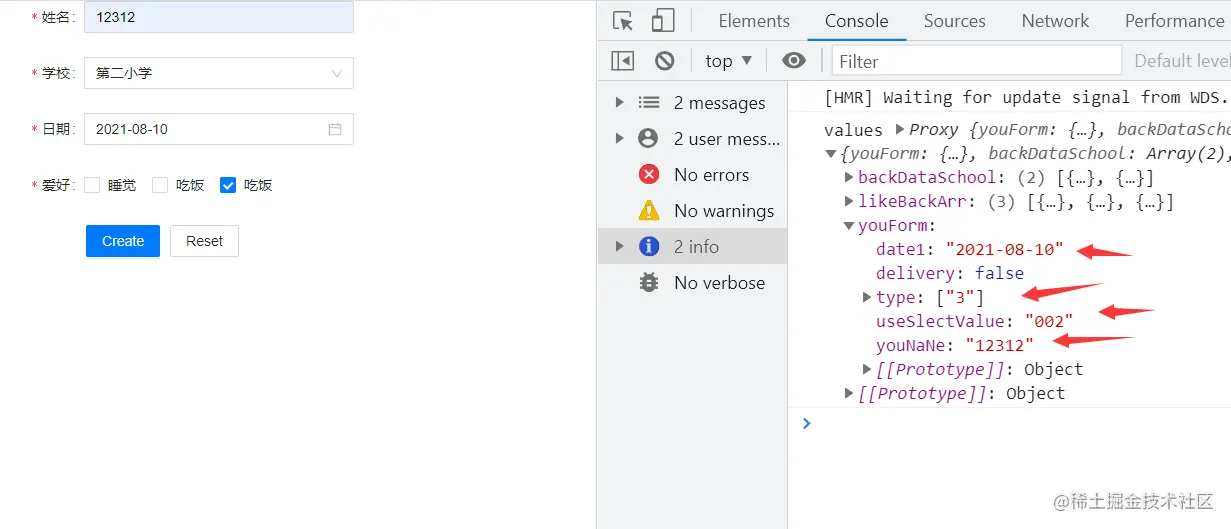Click the useSlectValue "002" value
This screenshot has width=1231, height=529.
click(x=1049, y=321)
